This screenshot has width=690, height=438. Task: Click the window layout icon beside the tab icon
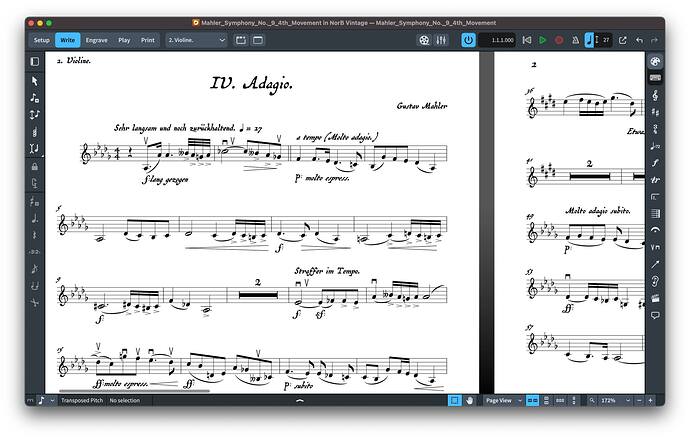tap(258, 40)
